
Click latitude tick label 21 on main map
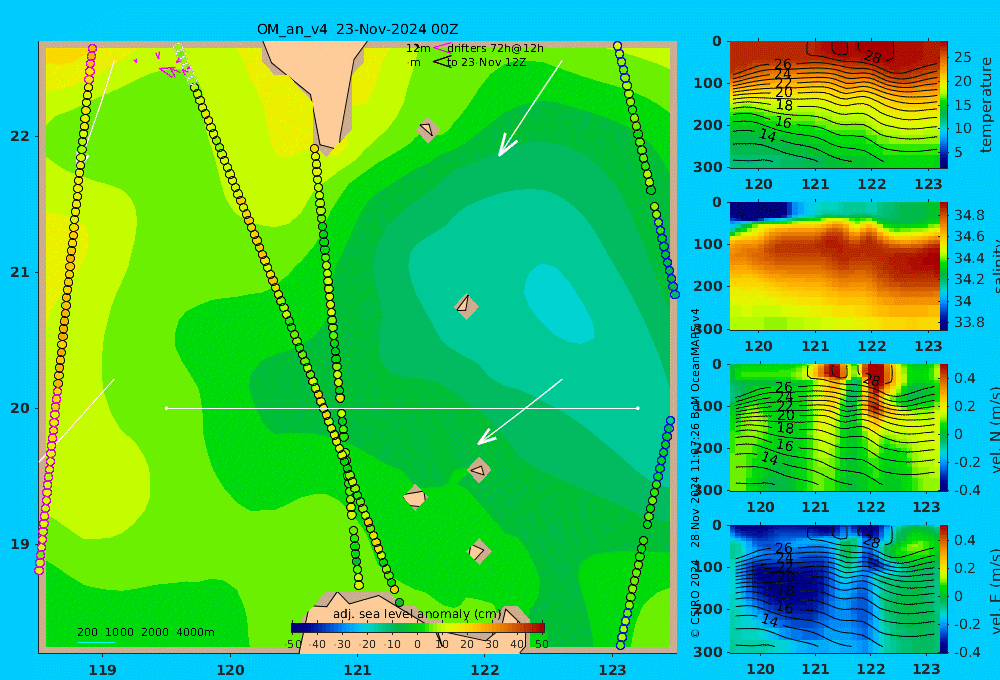coord(20,272)
